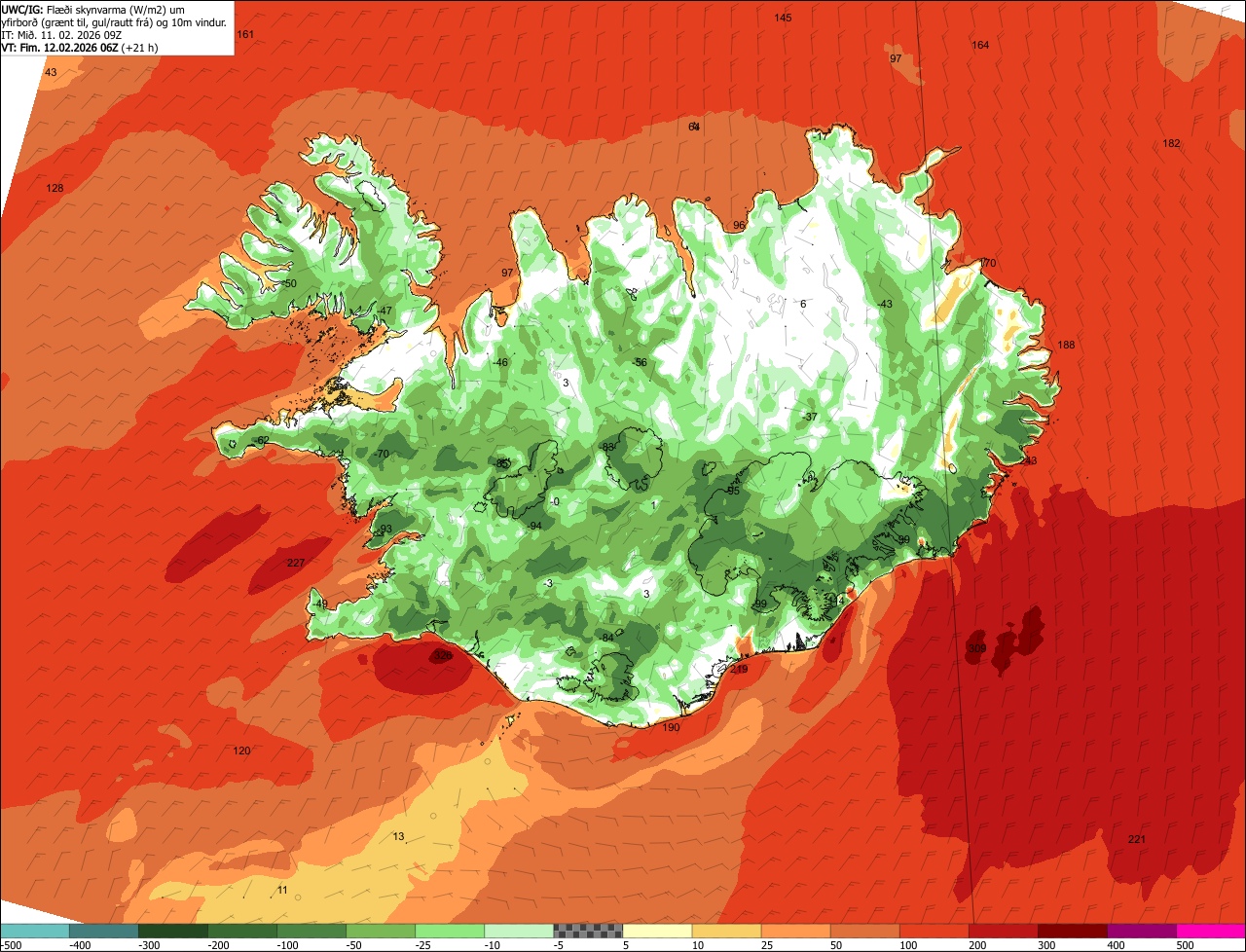The width and height of the screenshot is (1246, 952).
Task: Select the map value '128' in the western ocean
Action: coord(55,189)
